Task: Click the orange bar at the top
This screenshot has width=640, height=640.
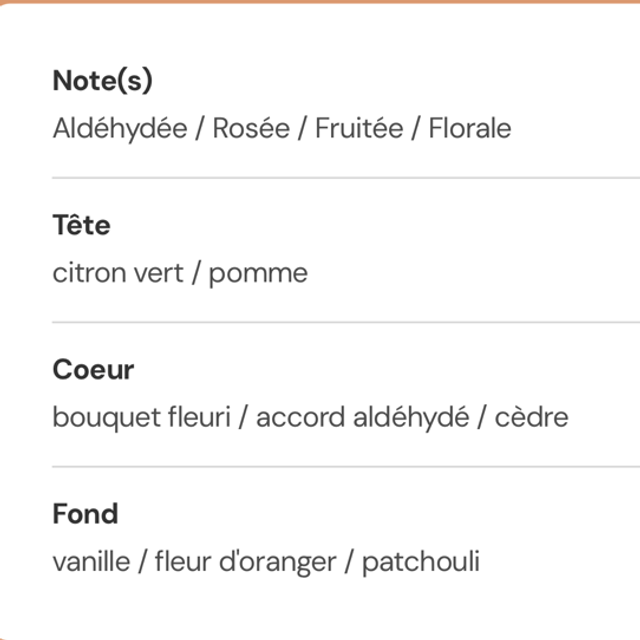Action: tap(320, 2)
